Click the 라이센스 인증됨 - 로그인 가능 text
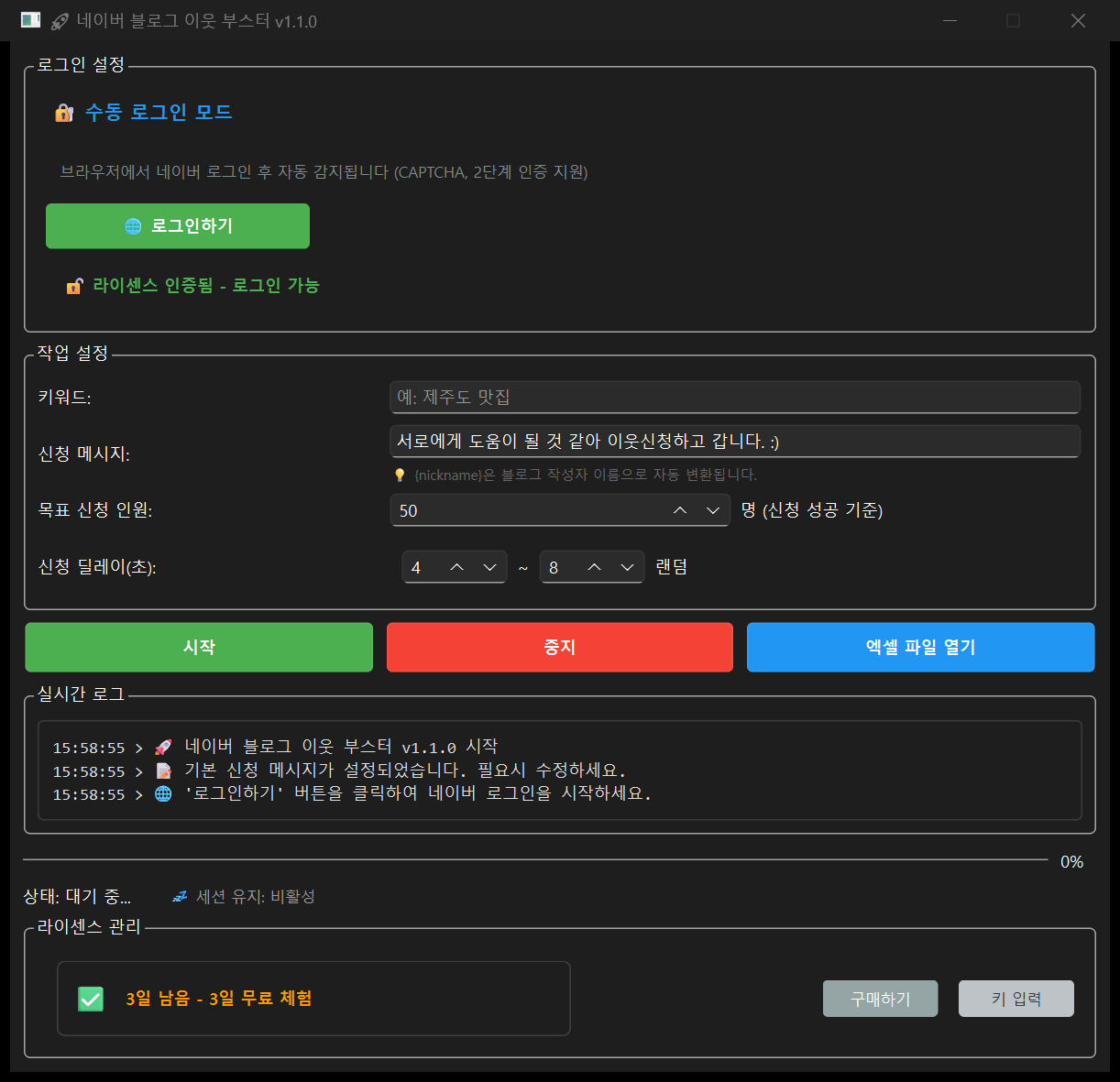The width and height of the screenshot is (1120, 1082). [x=206, y=286]
